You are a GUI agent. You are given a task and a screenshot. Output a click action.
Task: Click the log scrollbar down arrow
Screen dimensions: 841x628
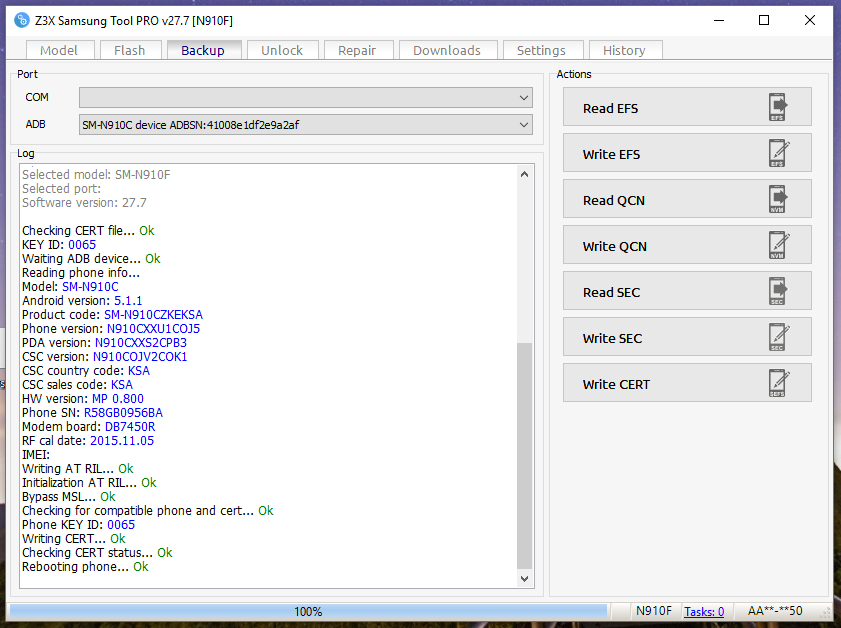(525, 579)
